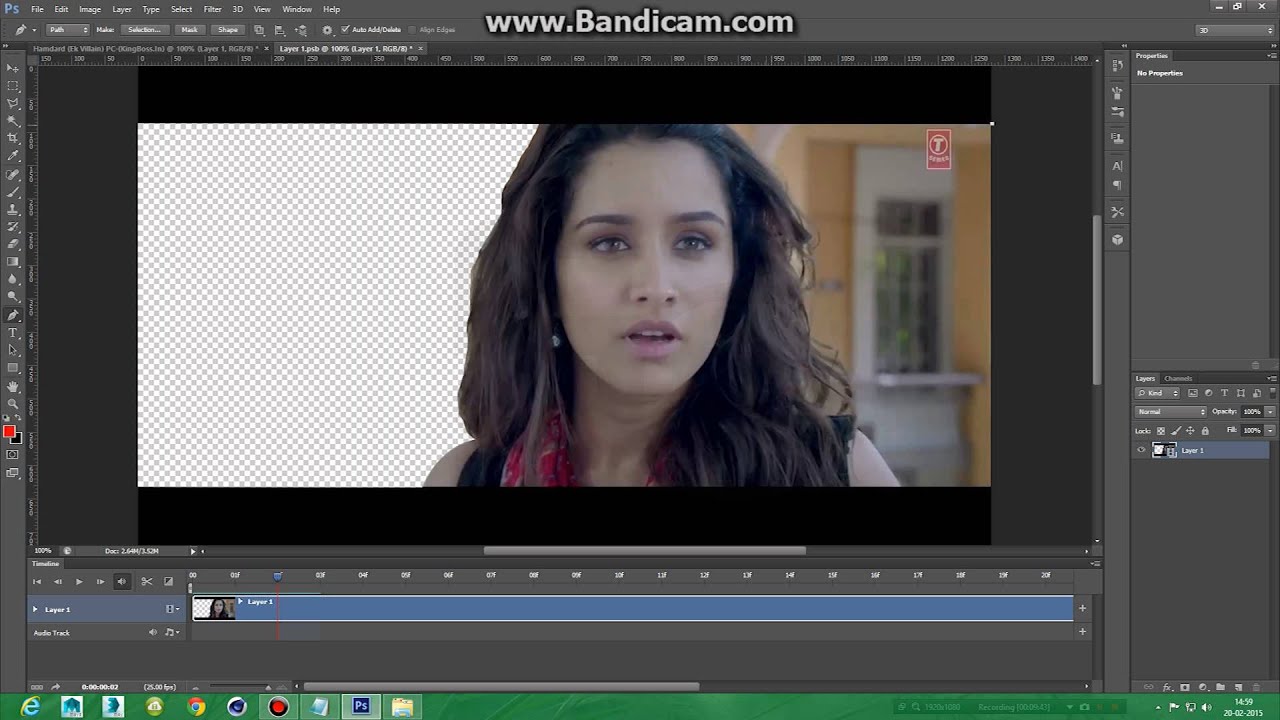Select the Type tool in the toolbox
Screen dimensions: 1280x720
click(13, 333)
